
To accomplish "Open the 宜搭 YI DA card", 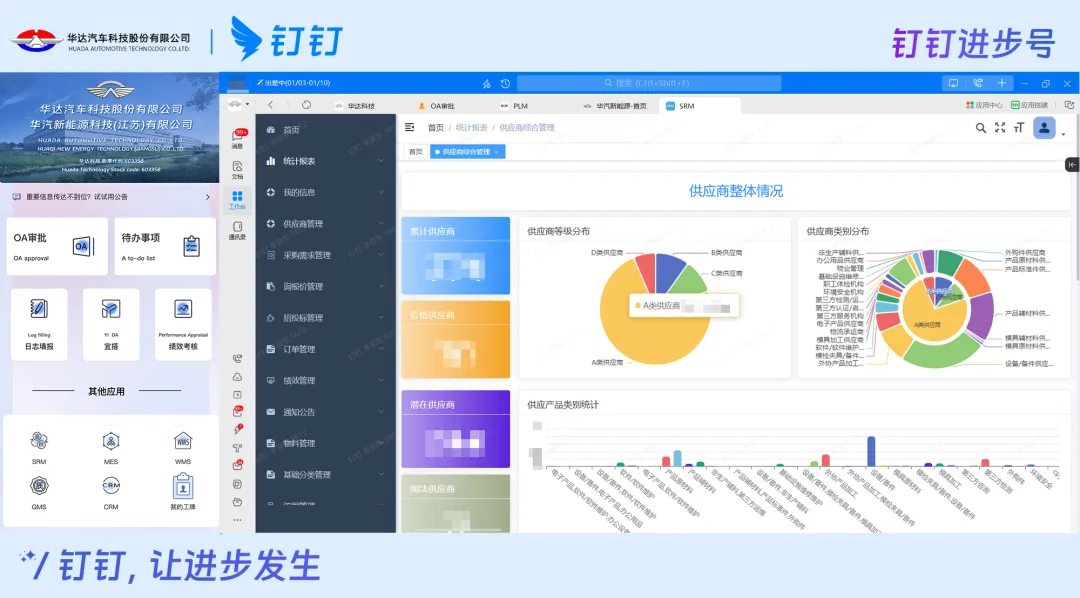I will tap(111, 324).
